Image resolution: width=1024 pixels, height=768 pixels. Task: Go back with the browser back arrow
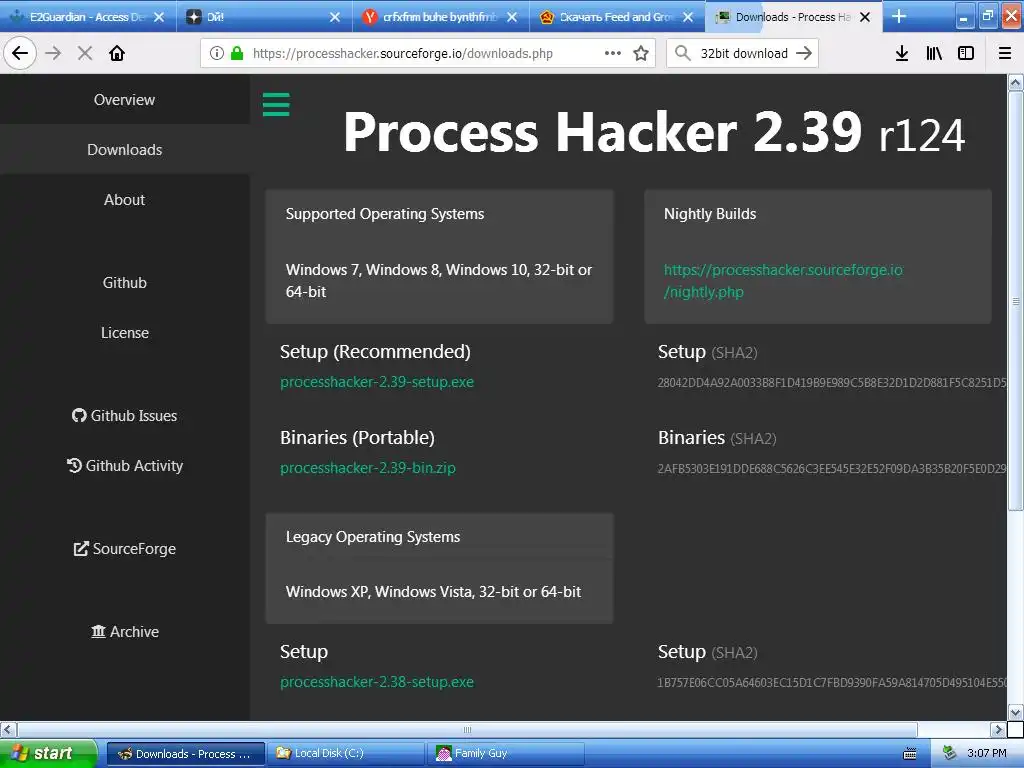tap(20, 53)
